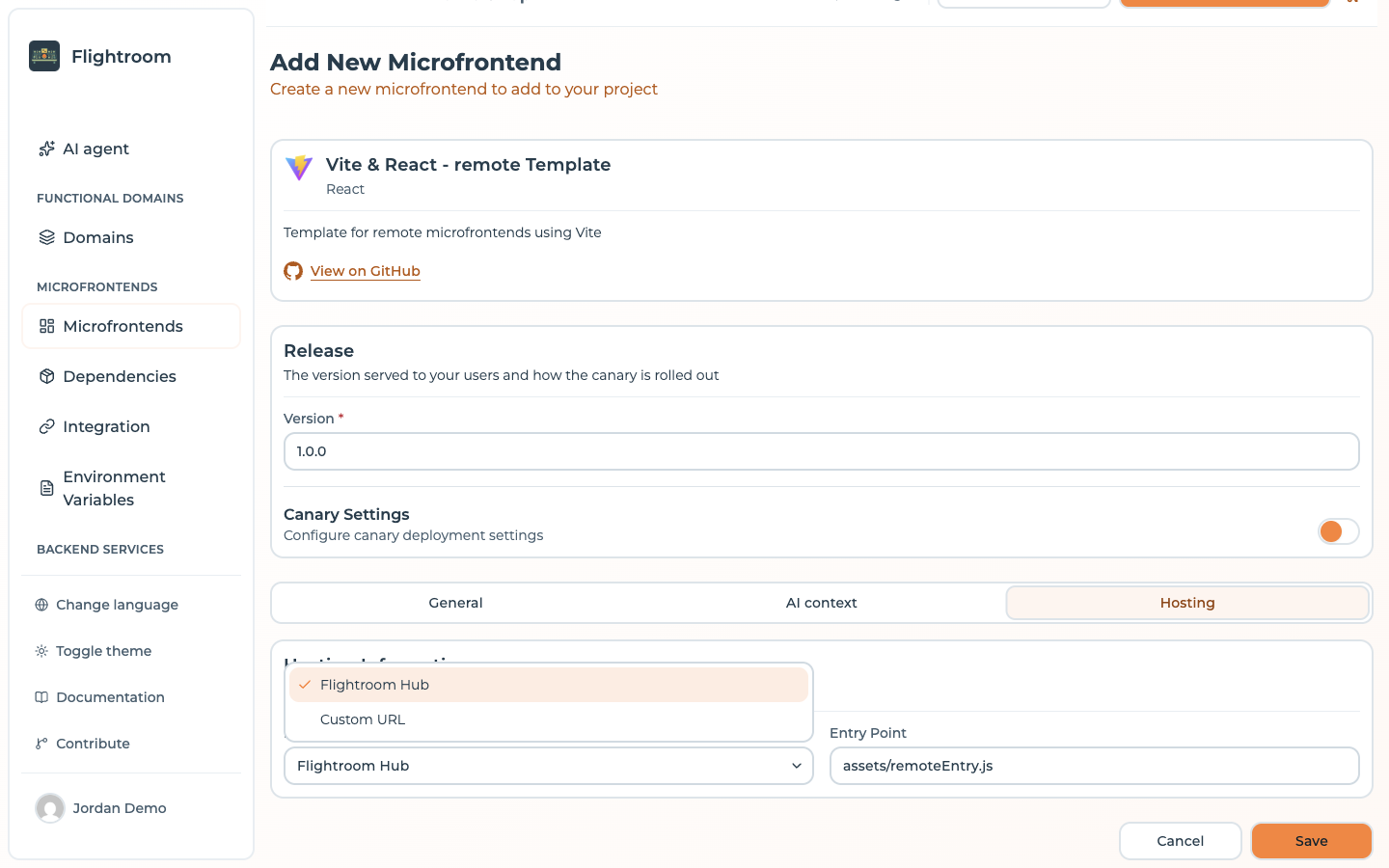The width and height of the screenshot is (1389, 868).
Task: Go to Dependencies in the sidebar
Action: pyautogui.click(x=131, y=376)
